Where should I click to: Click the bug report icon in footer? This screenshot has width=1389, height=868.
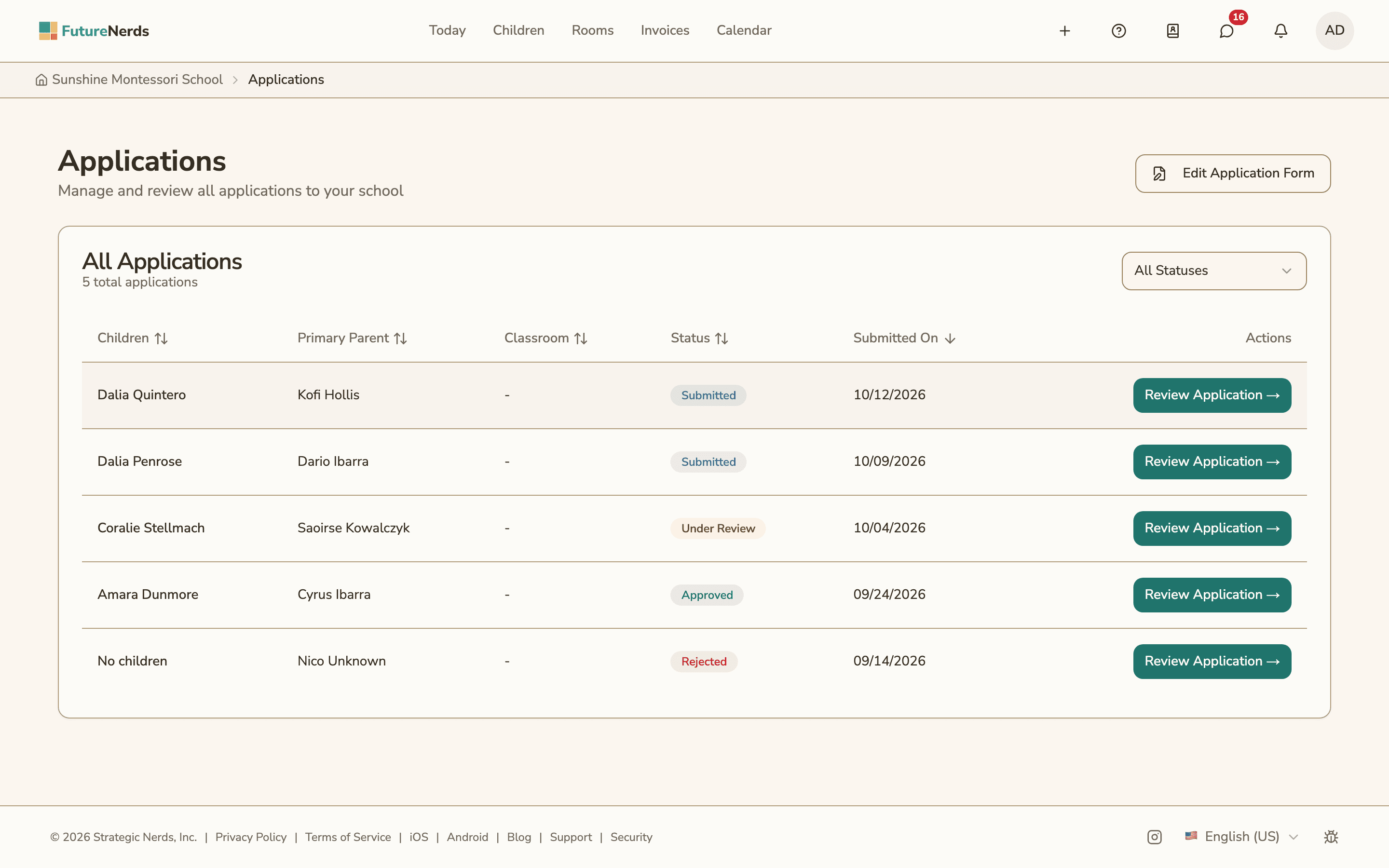click(x=1331, y=837)
